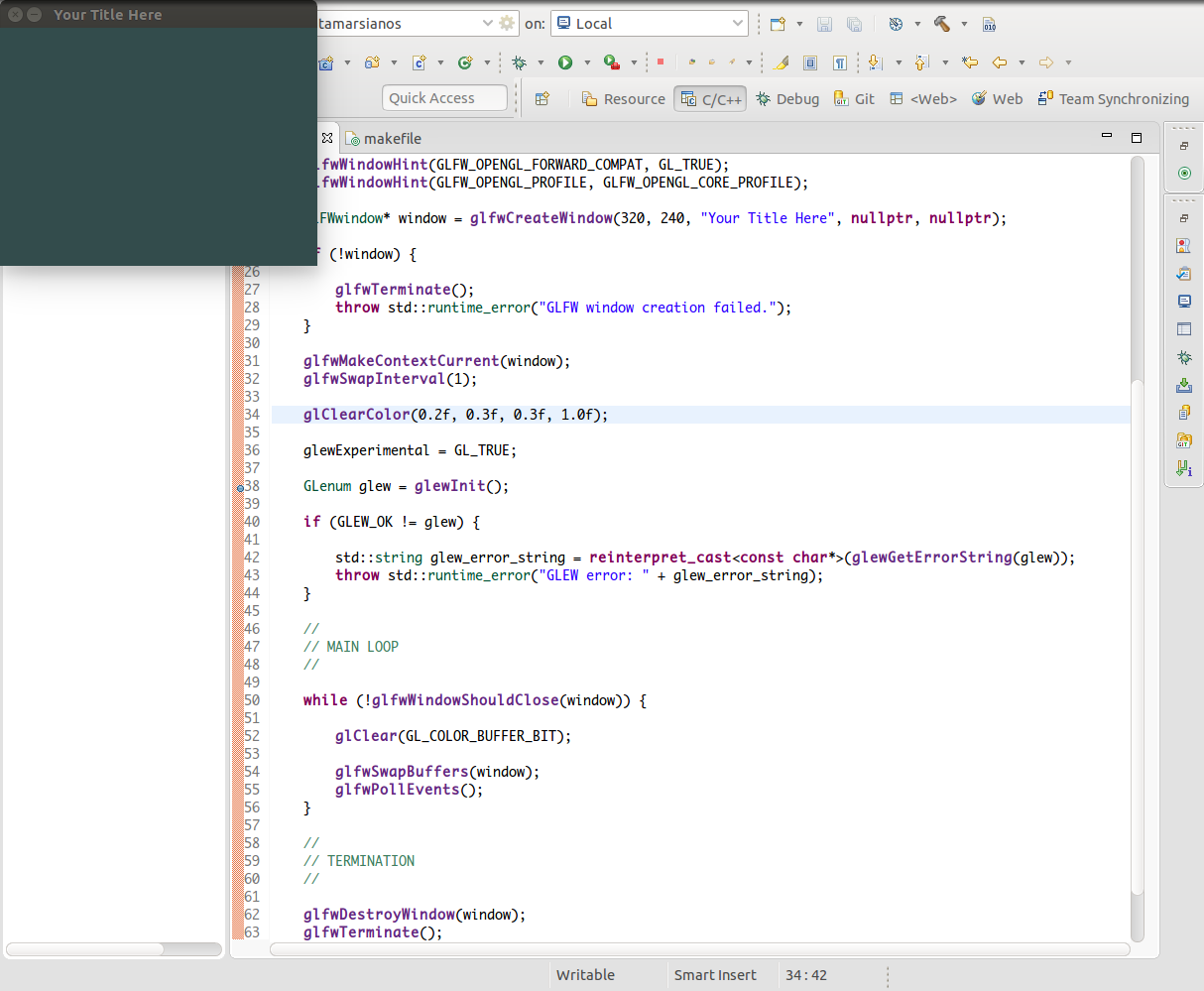Expand the hammer Build dropdown arrow
1204x991 pixels.
(964, 24)
